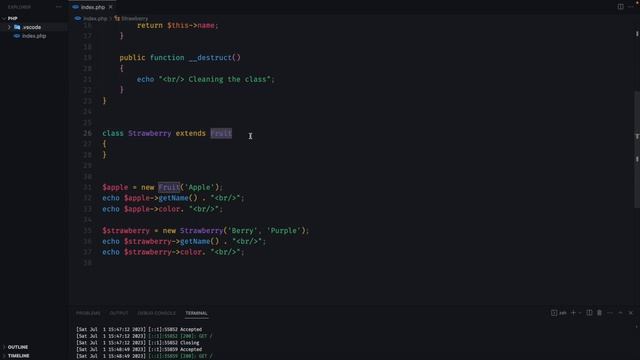Create a new terminal with plus icon

[573, 313]
